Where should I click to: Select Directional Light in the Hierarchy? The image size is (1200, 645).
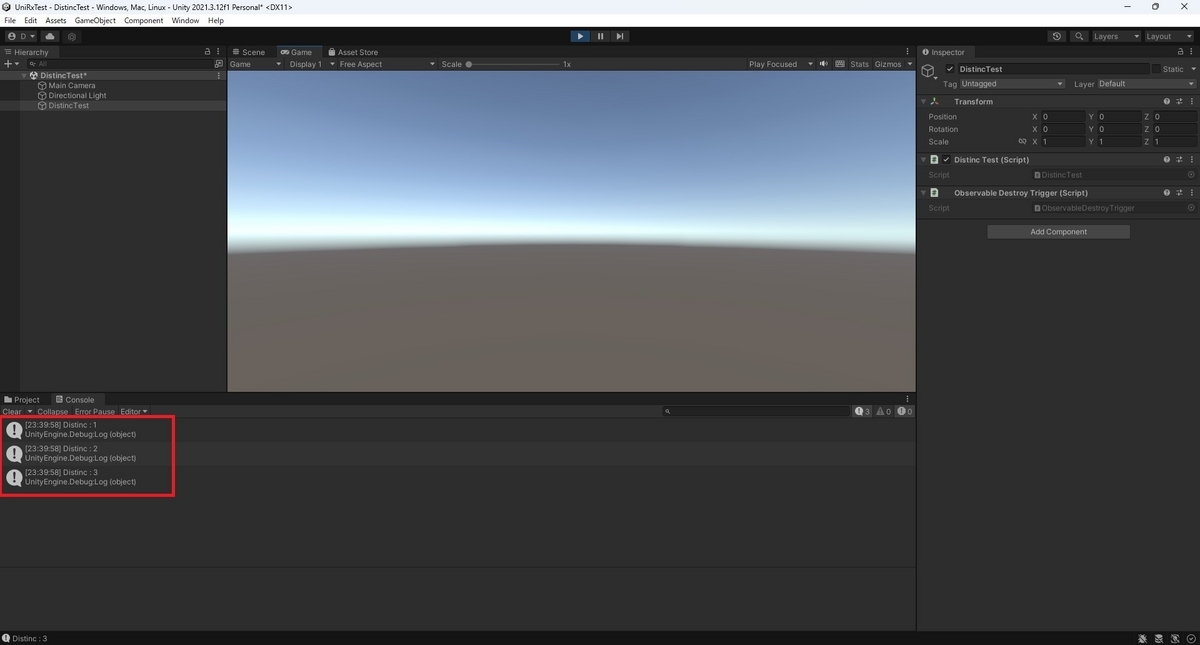coord(77,96)
